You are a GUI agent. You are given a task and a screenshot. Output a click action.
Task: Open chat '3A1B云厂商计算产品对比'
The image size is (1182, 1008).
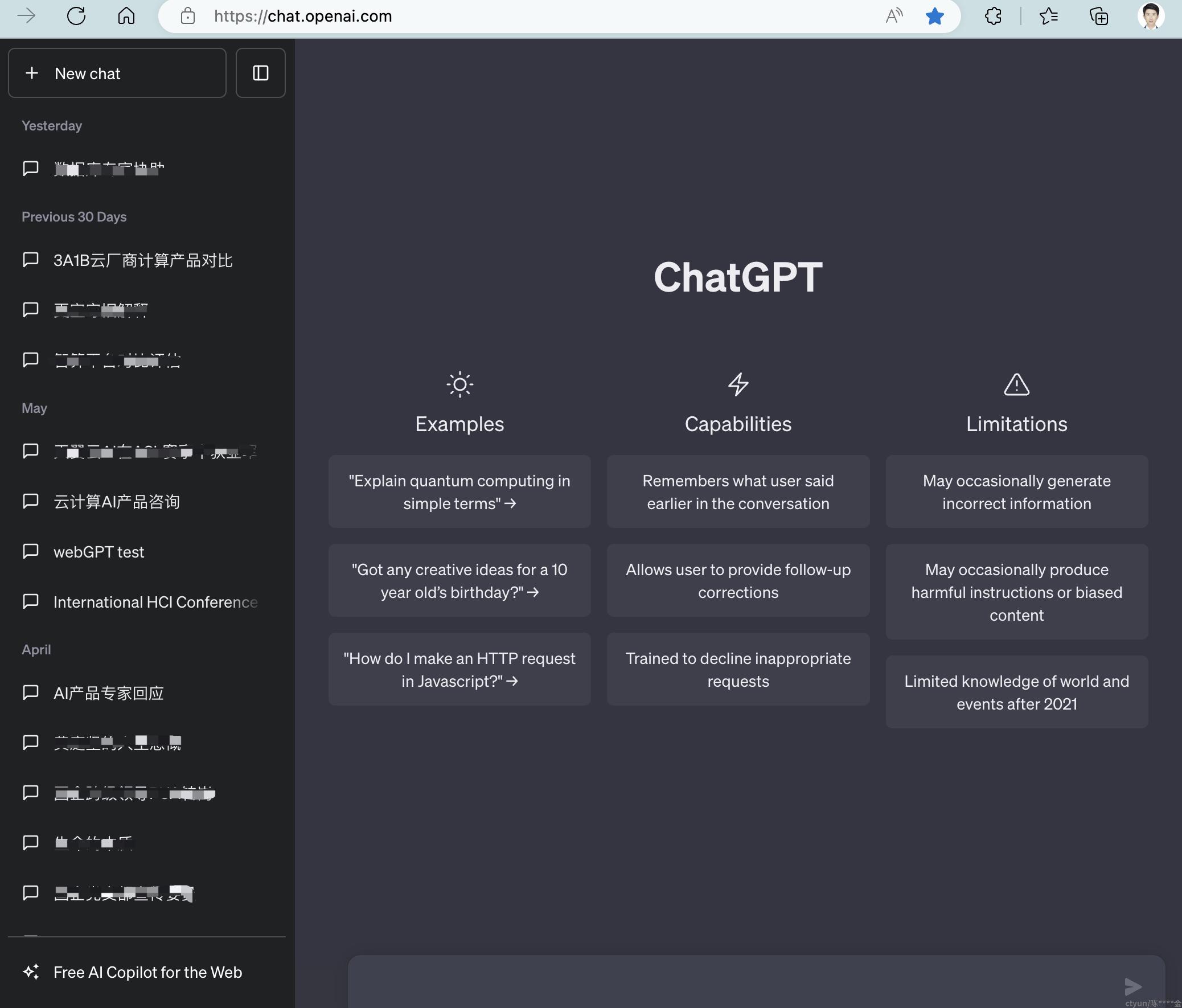[147, 260]
